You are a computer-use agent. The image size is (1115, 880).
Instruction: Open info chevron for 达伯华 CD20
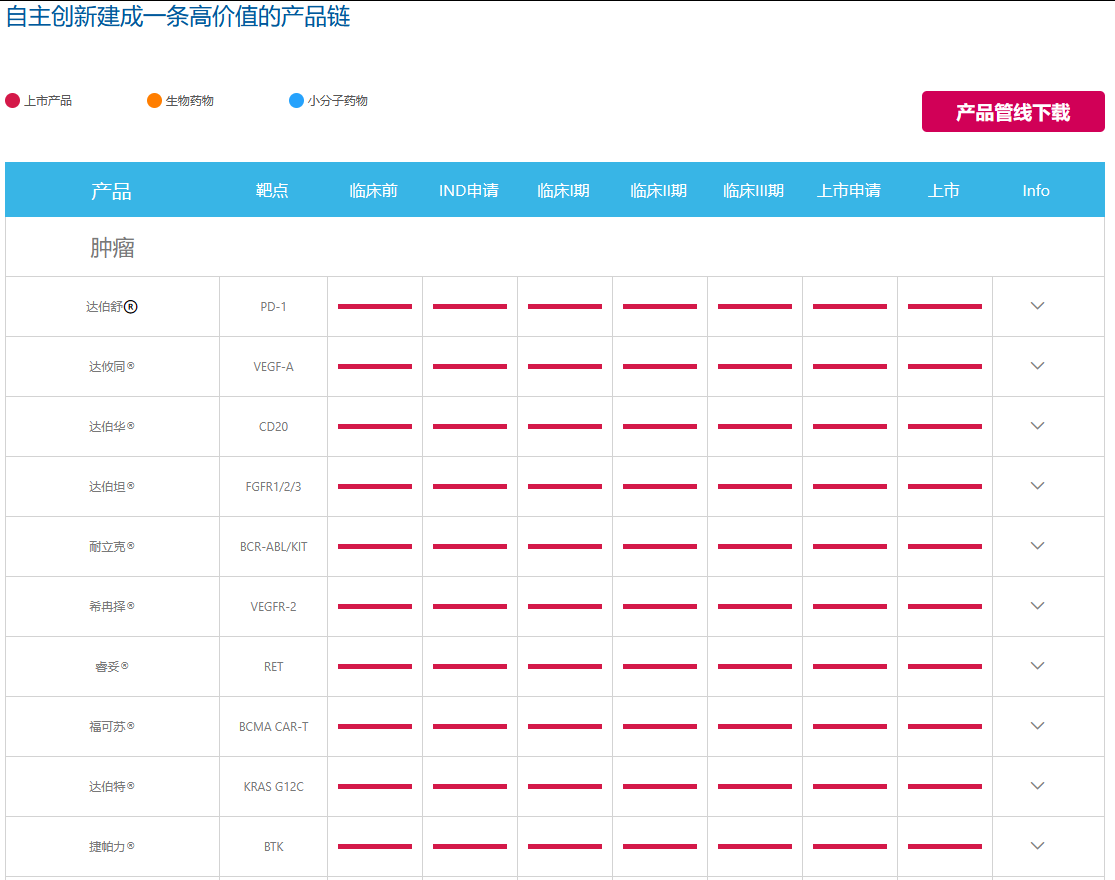tap(1037, 426)
